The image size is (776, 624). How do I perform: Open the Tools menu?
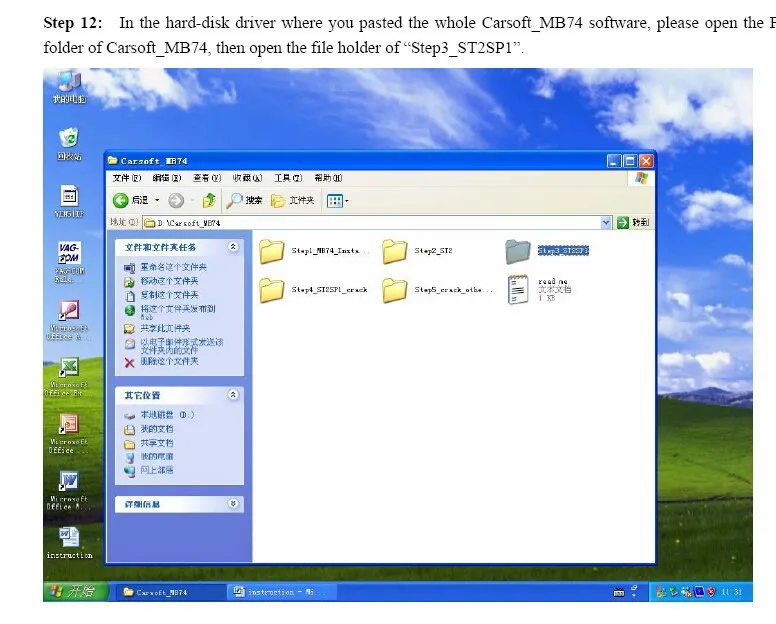[x=288, y=178]
